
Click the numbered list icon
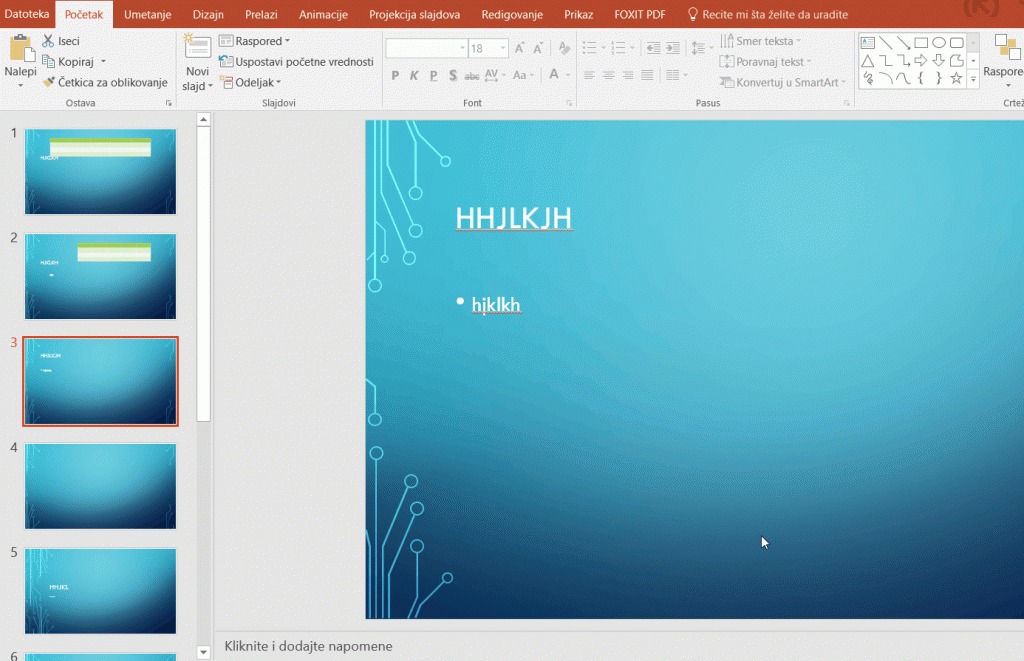click(x=618, y=48)
